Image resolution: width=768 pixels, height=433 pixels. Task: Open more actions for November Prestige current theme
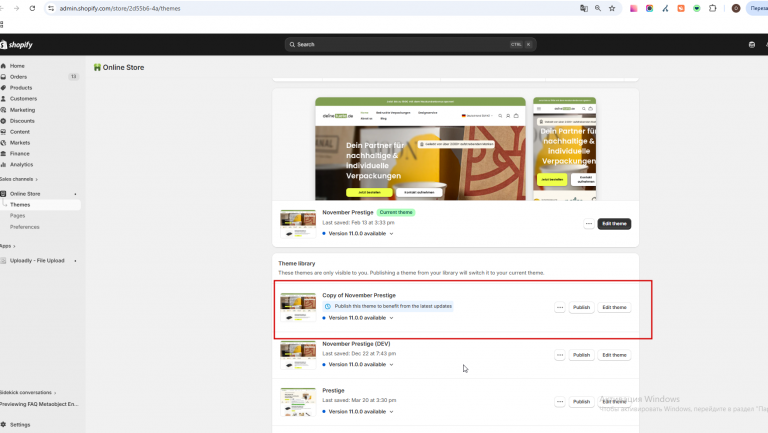coord(589,224)
